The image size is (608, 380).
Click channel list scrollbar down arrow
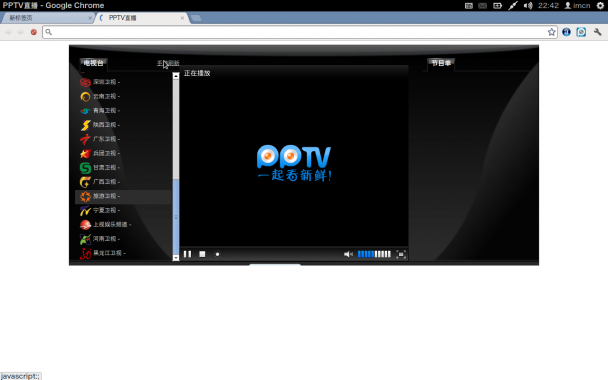[x=176, y=257]
